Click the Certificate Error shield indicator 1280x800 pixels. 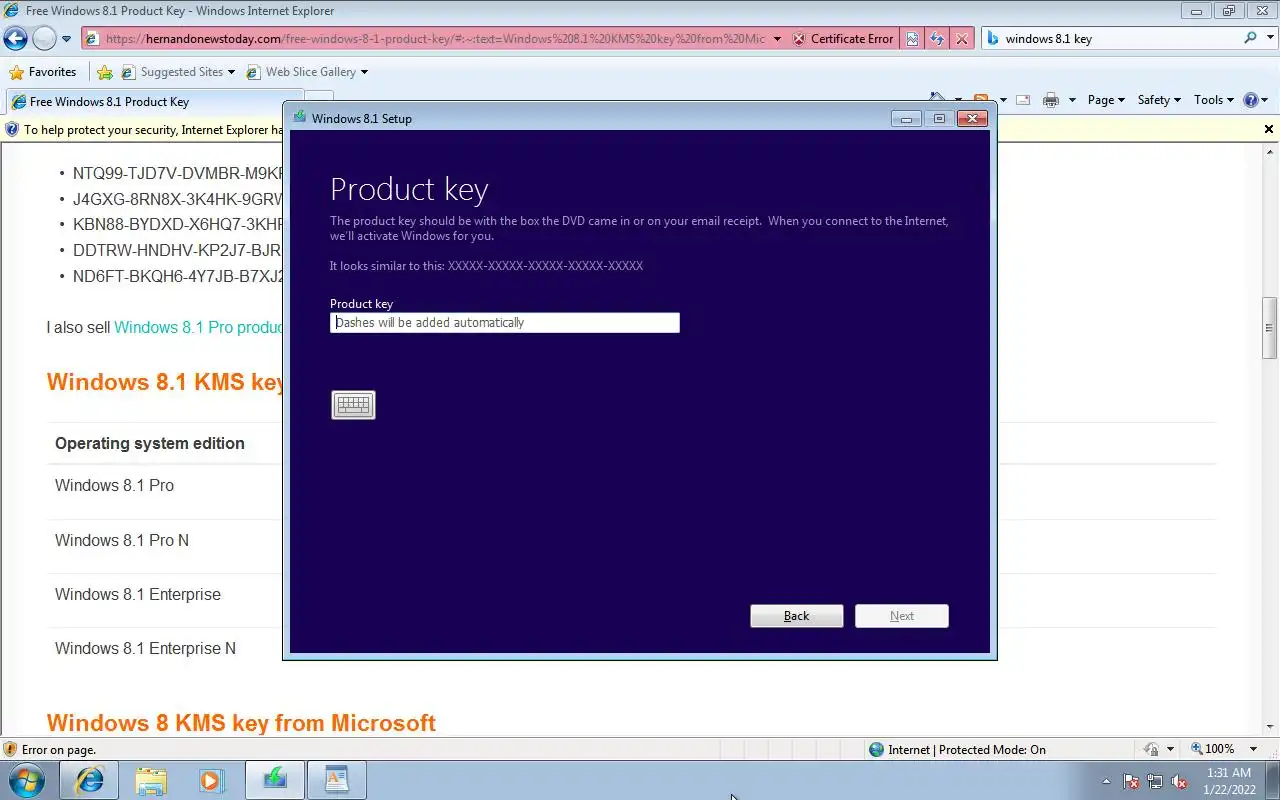pos(842,39)
